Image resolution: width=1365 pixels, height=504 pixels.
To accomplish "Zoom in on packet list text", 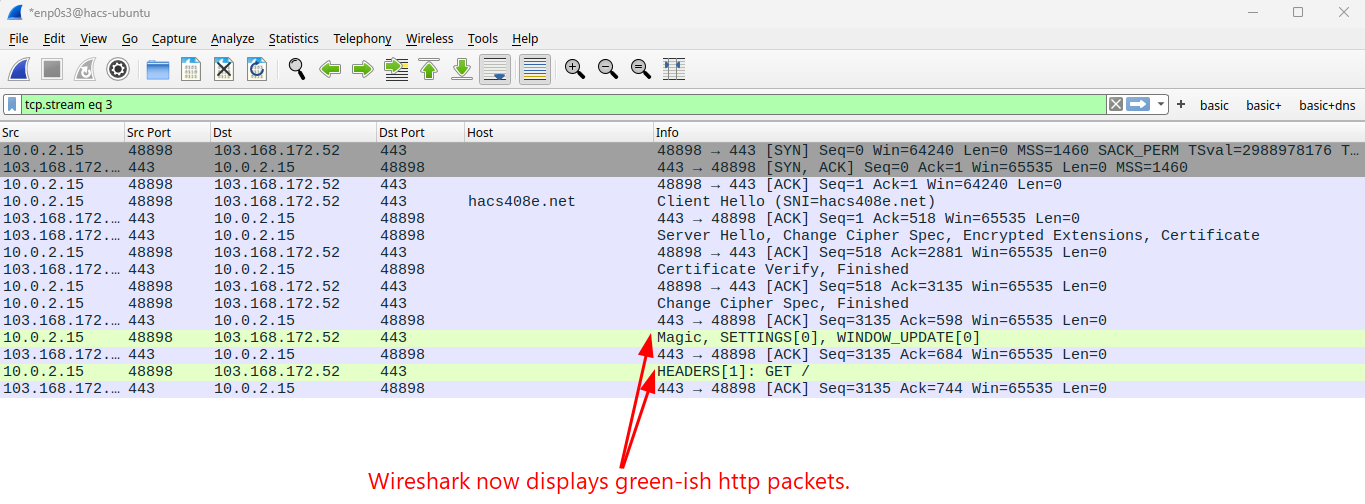I will (x=574, y=69).
